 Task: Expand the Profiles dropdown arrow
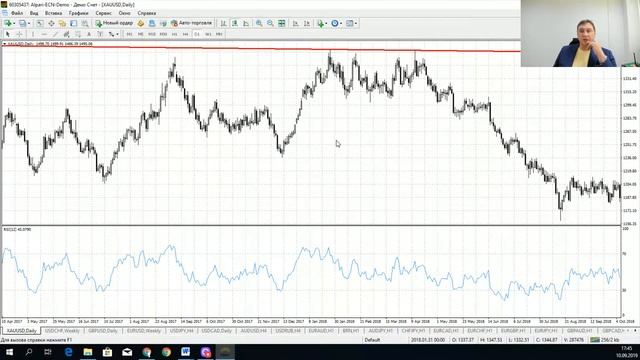[29, 23]
